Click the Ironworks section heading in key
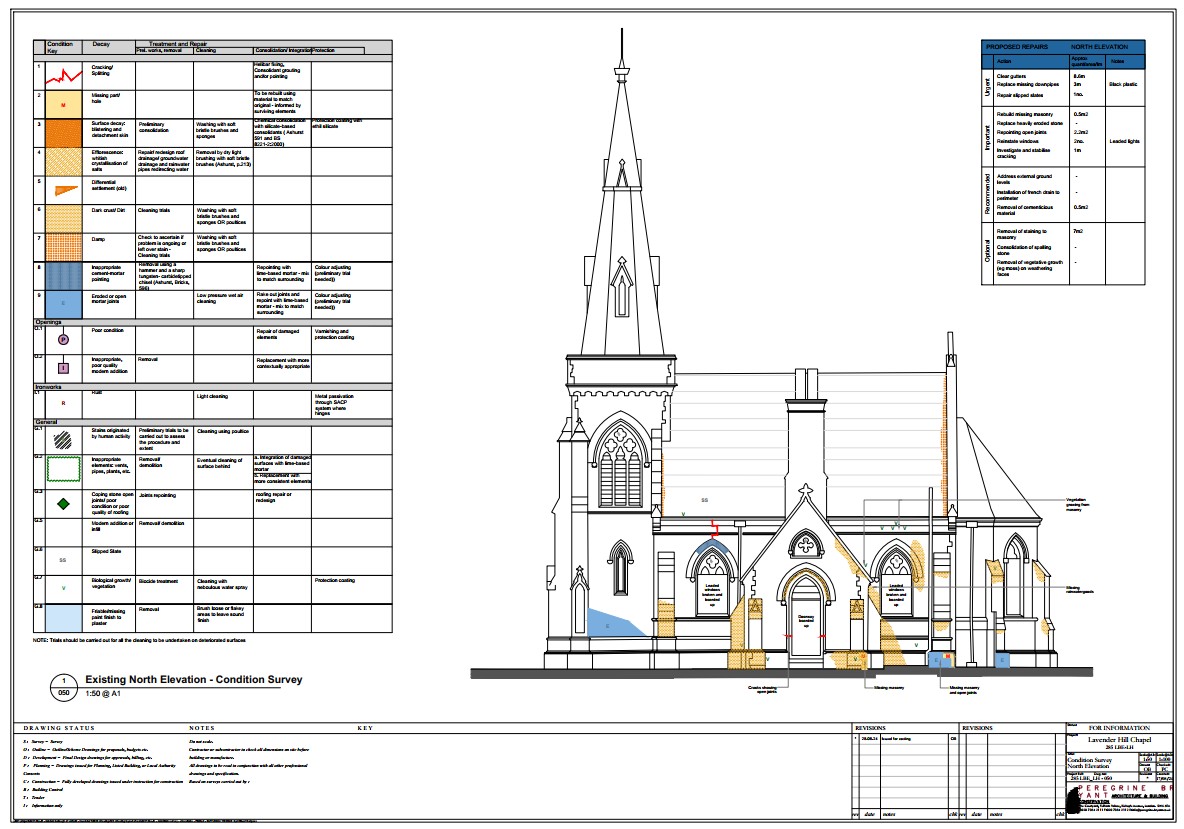The height and width of the screenshot is (829, 1184). (x=51, y=386)
